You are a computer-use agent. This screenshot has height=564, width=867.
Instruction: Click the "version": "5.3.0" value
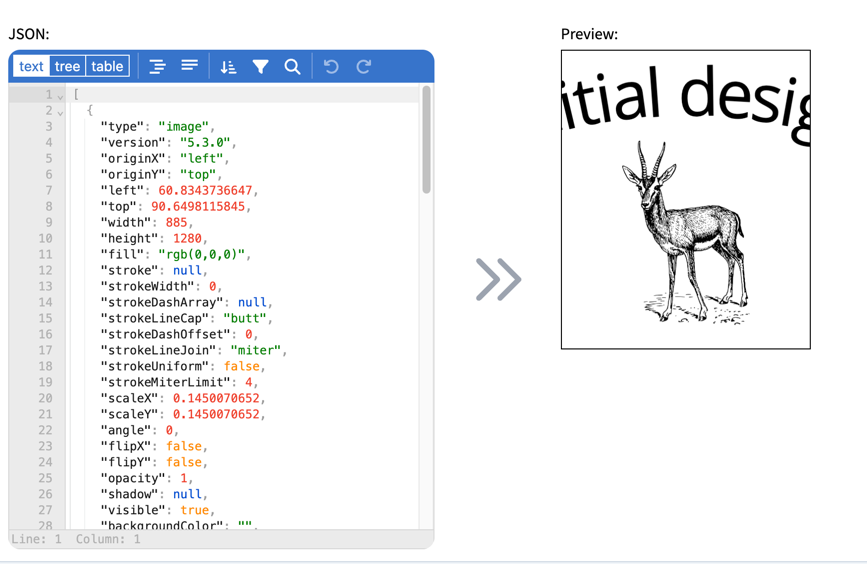205,143
